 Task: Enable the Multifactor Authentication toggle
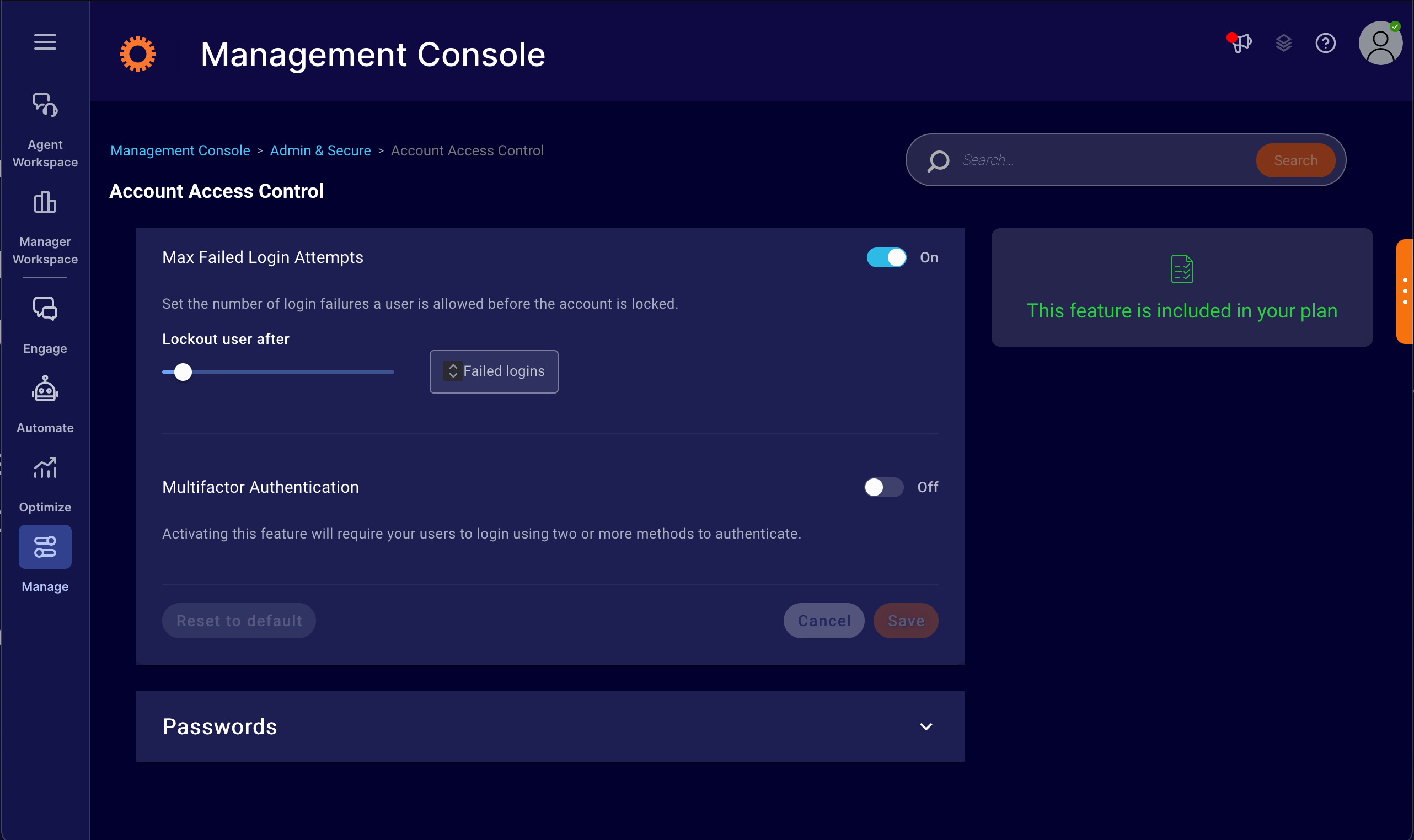(883, 487)
